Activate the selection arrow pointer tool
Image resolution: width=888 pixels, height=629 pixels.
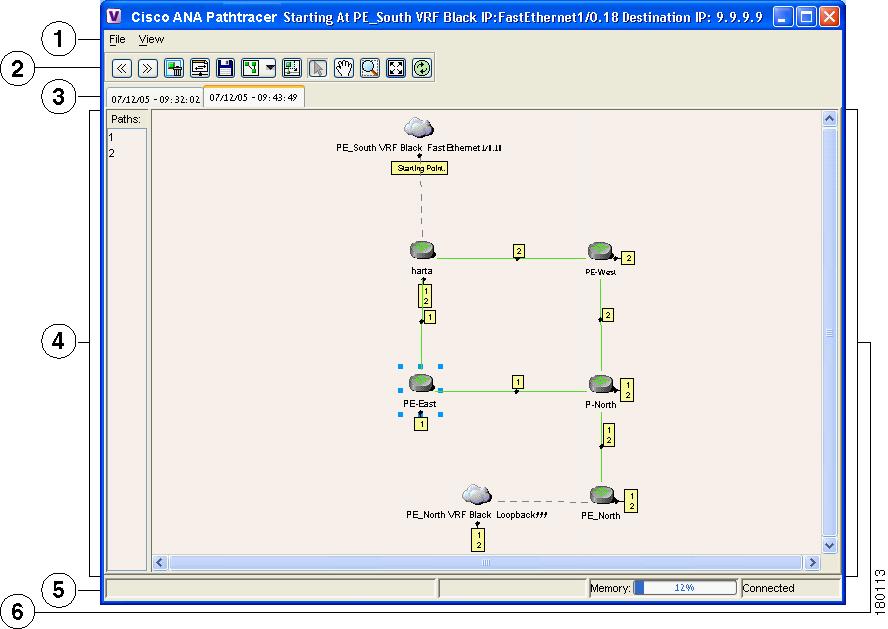tap(318, 69)
